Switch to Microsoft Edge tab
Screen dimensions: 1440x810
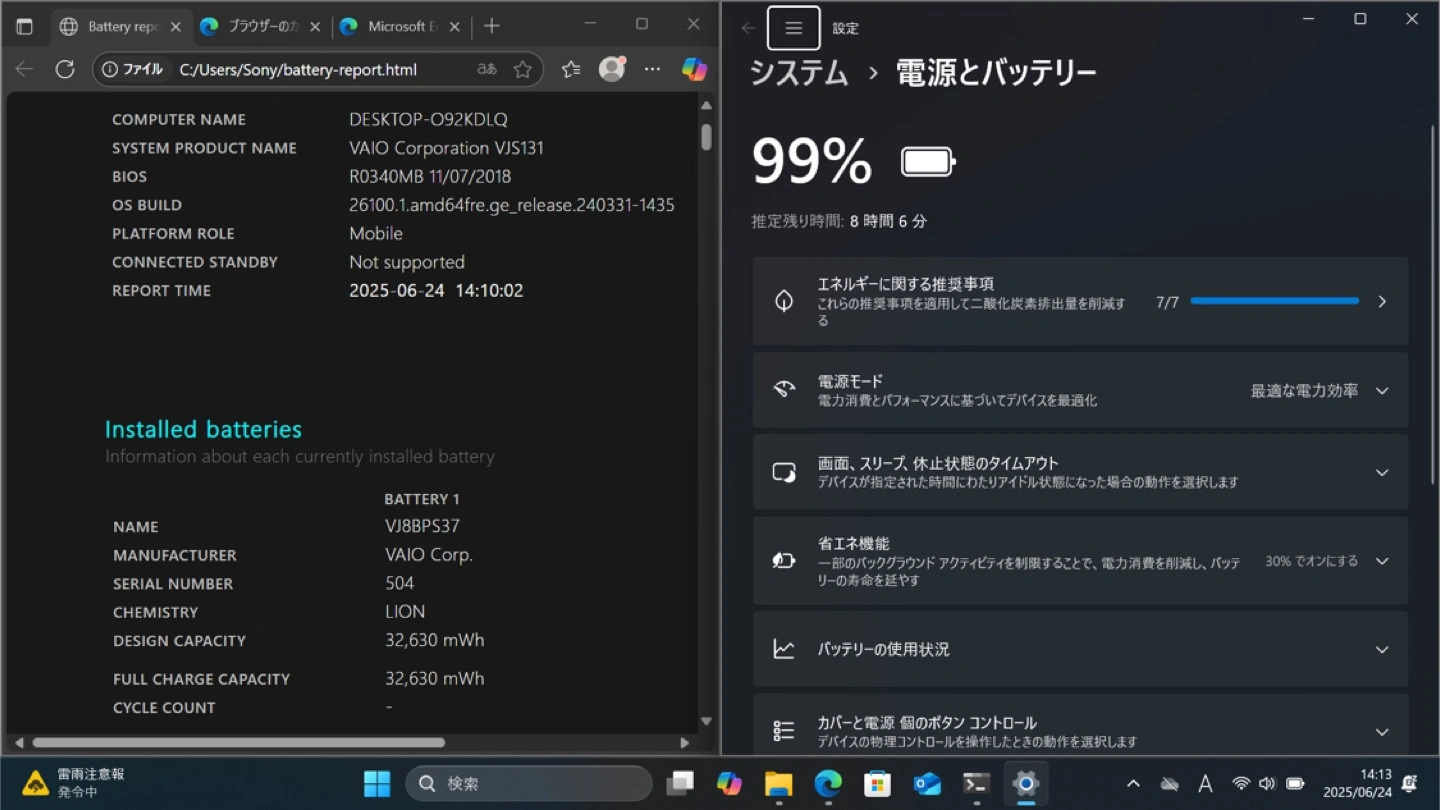(x=401, y=27)
